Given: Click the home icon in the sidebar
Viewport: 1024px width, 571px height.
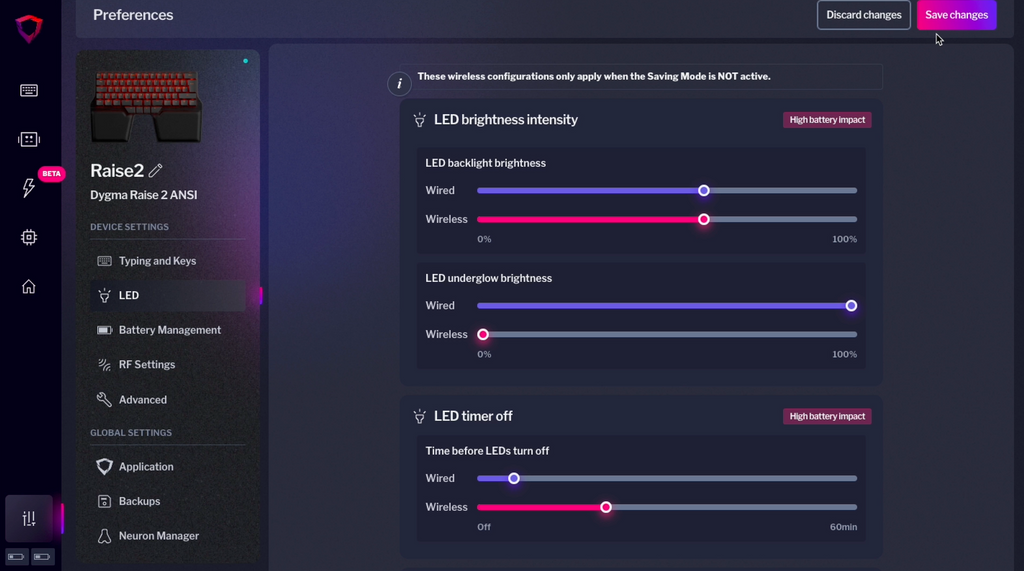Looking at the screenshot, I should tap(29, 287).
